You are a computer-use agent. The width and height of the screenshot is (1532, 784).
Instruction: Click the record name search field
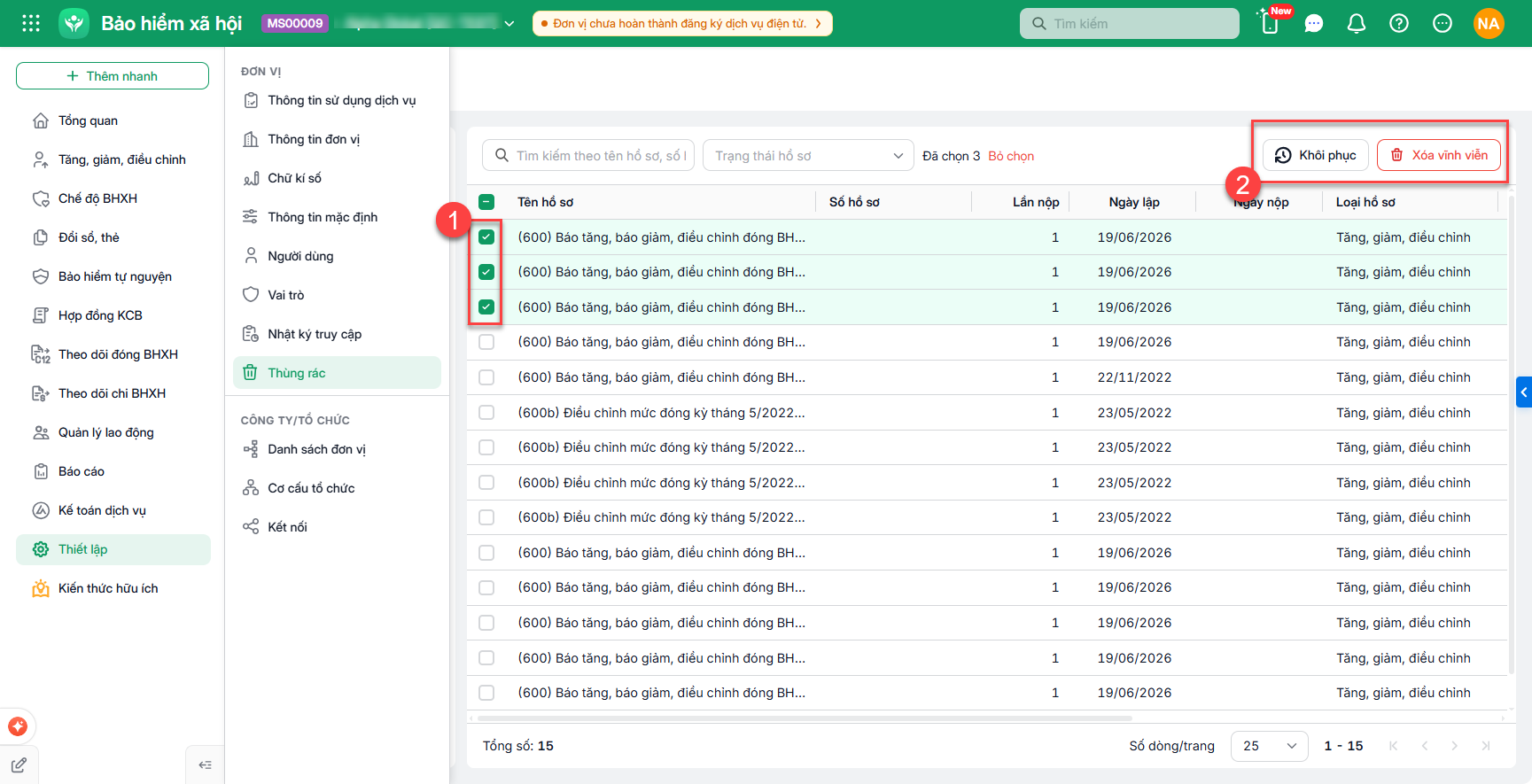click(x=588, y=155)
